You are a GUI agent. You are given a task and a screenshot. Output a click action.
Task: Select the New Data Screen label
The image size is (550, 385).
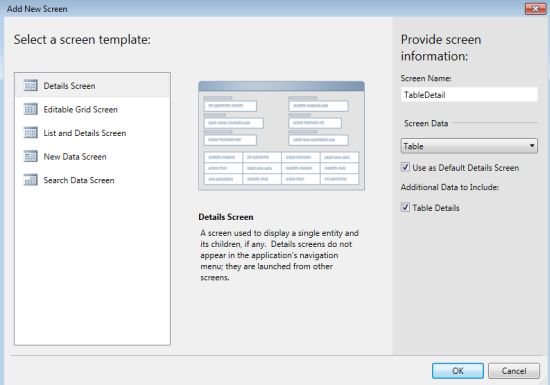point(75,156)
